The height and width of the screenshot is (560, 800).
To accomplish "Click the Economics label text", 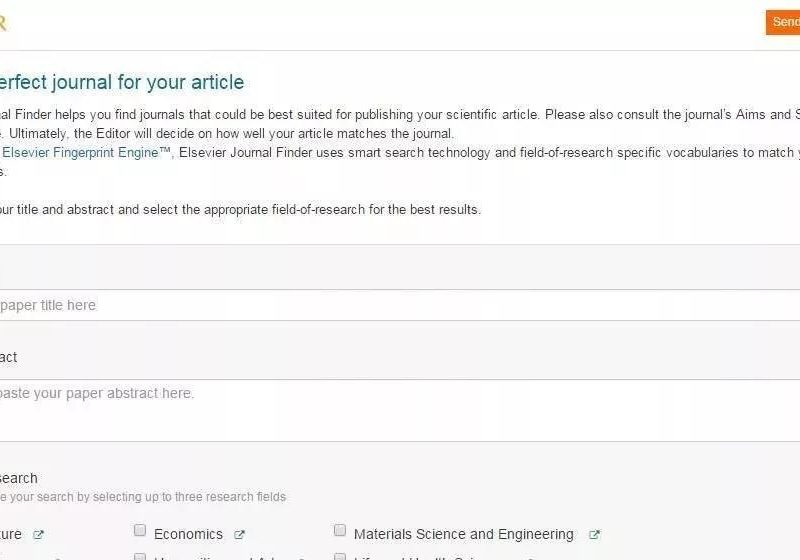I will coord(188,534).
